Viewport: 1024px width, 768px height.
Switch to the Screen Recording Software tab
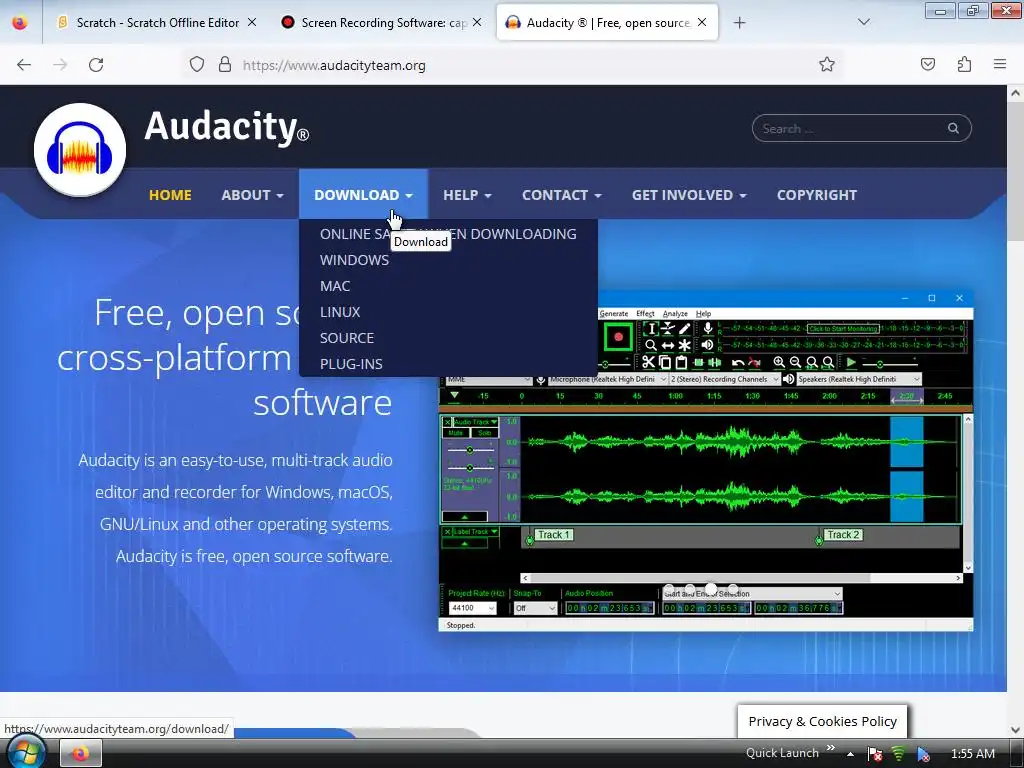point(383,22)
